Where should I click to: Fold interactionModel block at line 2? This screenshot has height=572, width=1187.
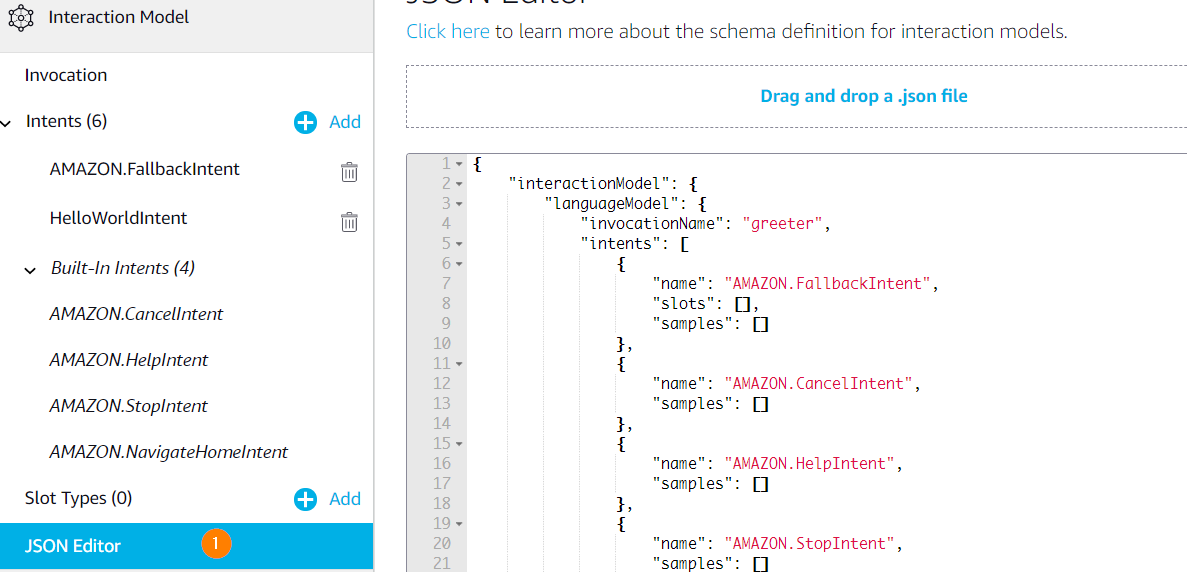[460, 183]
